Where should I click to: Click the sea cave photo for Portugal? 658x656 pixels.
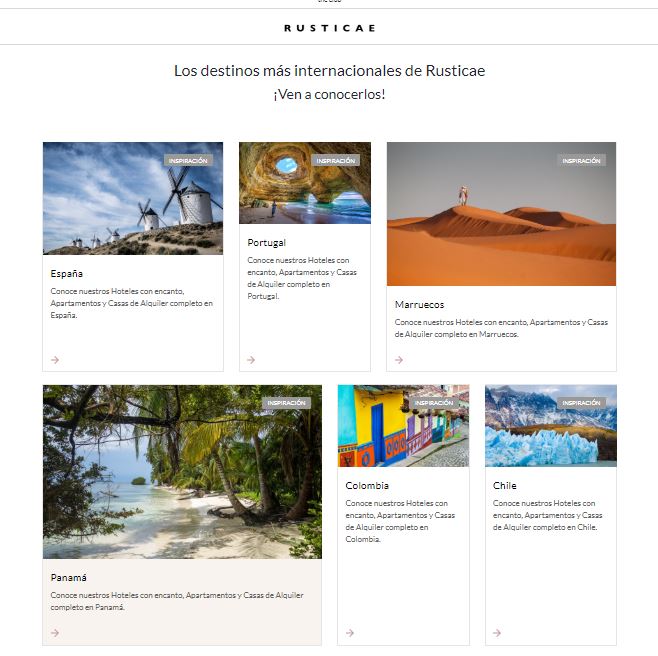pos(305,183)
